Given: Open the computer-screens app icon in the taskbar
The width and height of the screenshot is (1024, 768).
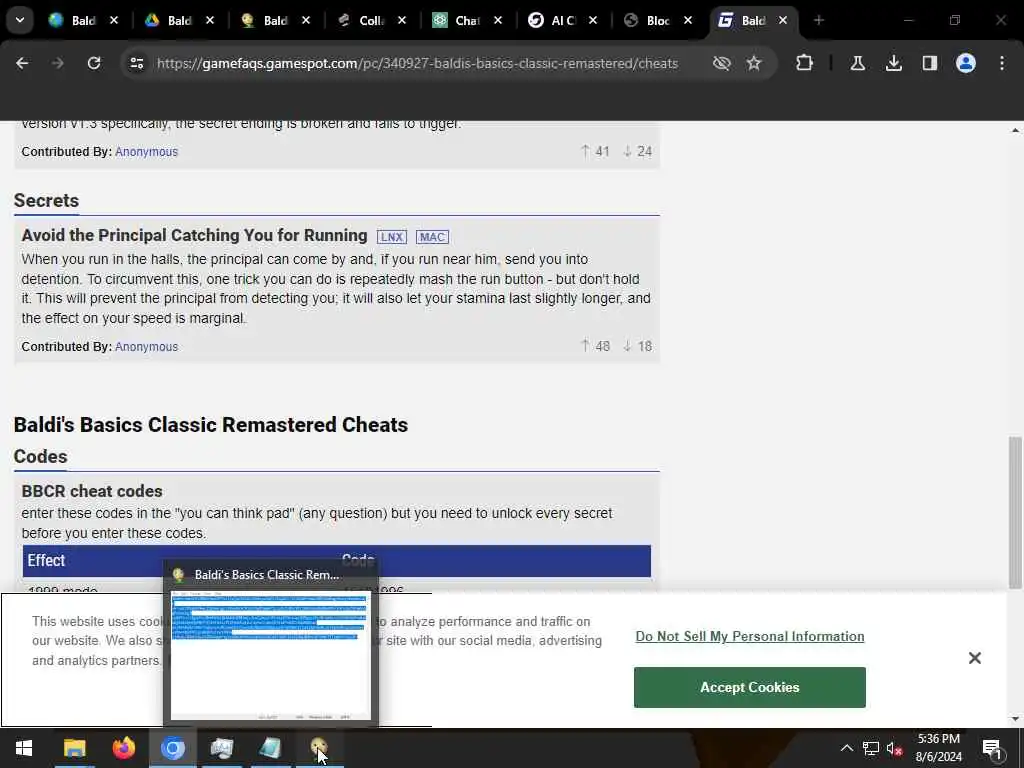Looking at the screenshot, I should pos(222,748).
